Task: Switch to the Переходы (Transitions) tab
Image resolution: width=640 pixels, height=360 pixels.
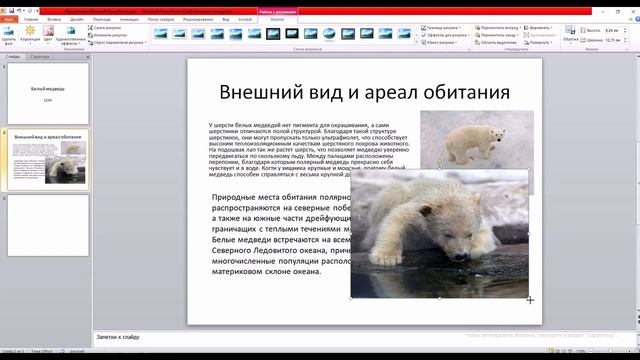Action: [x=102, y=19]
